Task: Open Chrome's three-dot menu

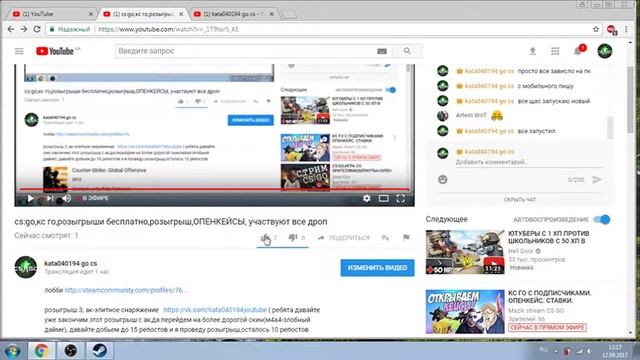Action: (x=626, y=29)
